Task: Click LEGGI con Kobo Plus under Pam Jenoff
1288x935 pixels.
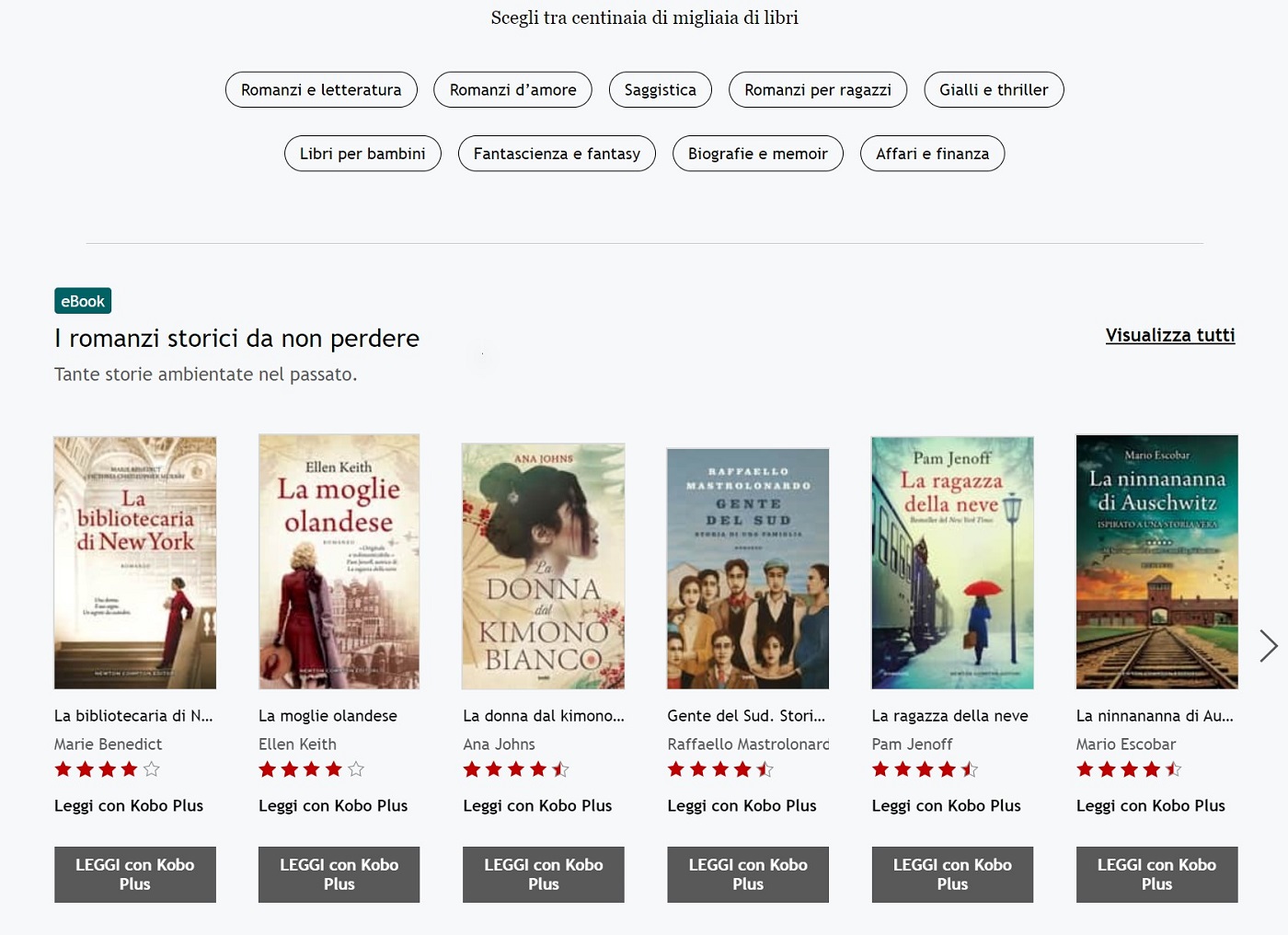Action: (952, 874)
